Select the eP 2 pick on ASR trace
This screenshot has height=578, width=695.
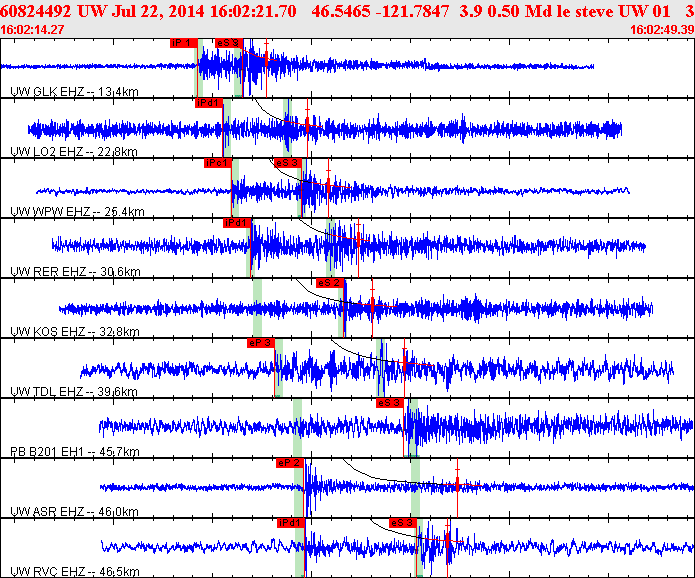(289, 463)
